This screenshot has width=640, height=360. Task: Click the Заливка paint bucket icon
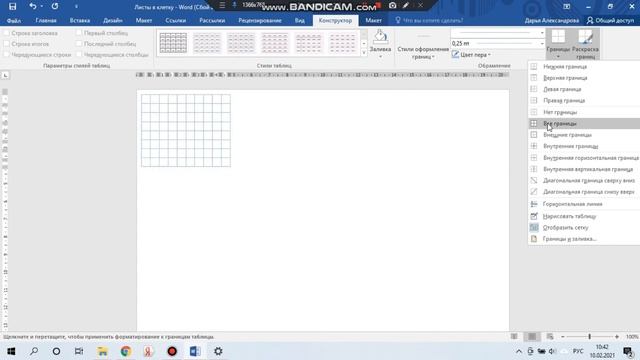pyautogui.click(x=380, y=38)
